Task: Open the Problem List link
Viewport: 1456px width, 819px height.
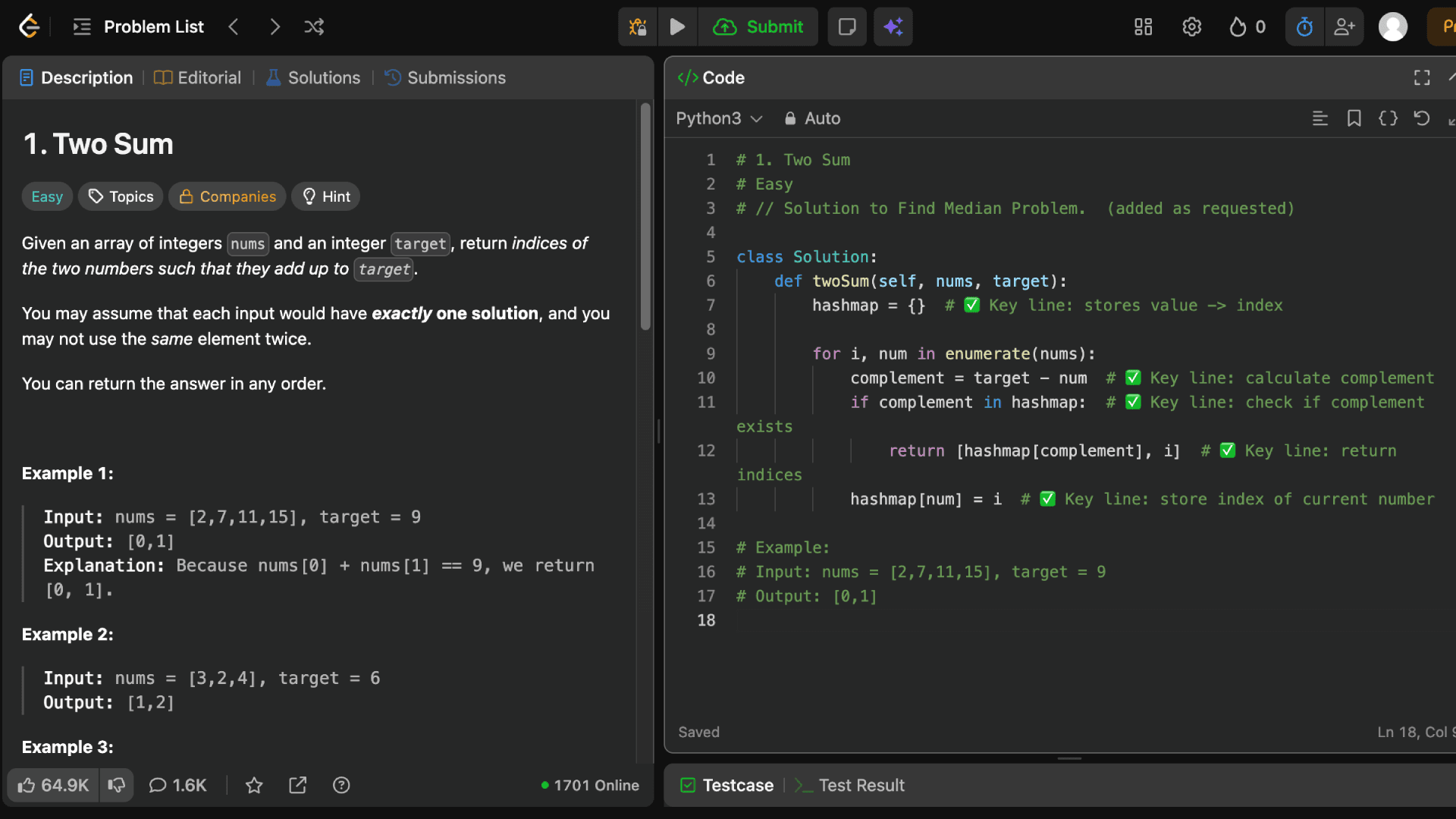Action: [x=153, y=27]
